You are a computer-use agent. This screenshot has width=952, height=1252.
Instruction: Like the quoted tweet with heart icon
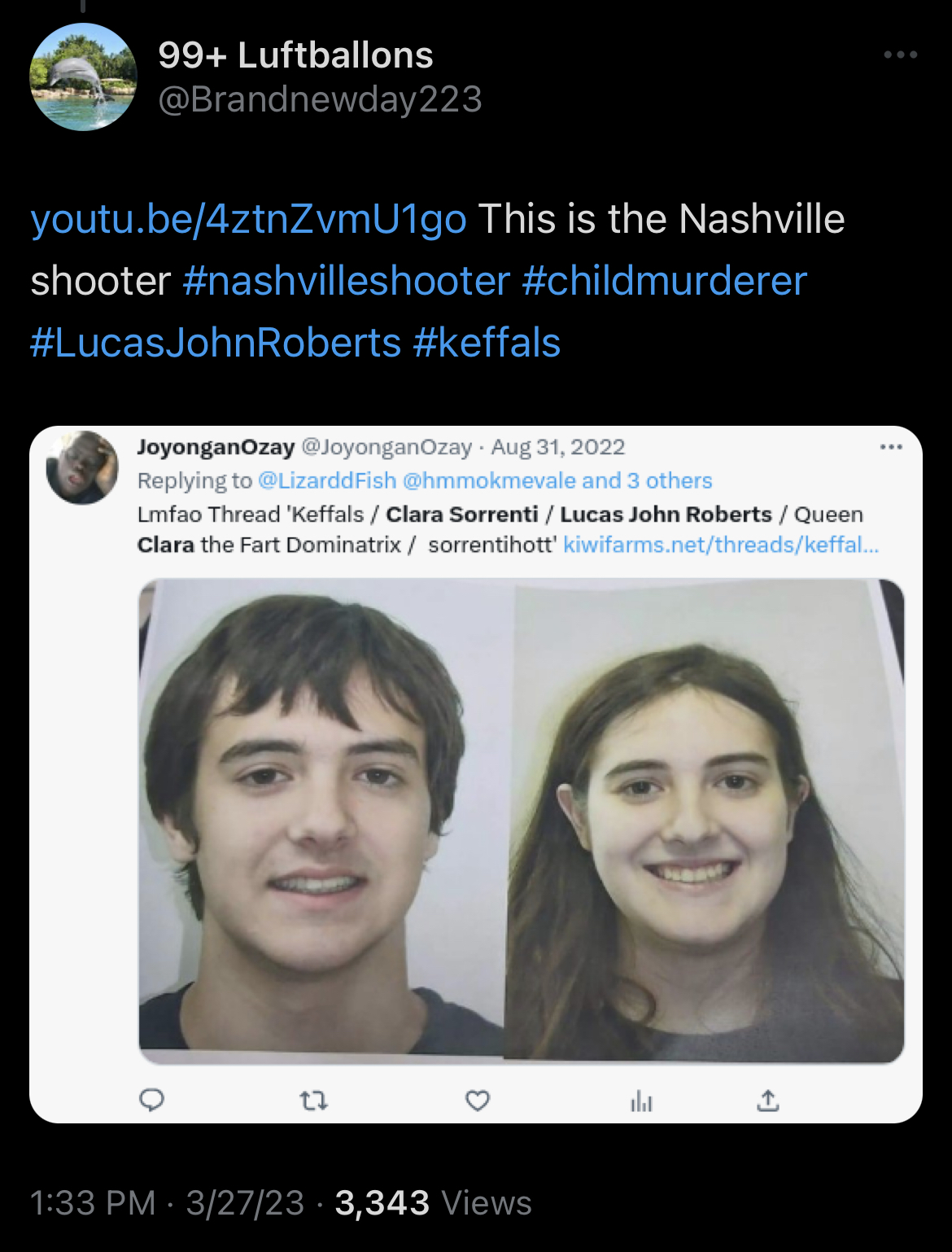(x=478, y=1101)
